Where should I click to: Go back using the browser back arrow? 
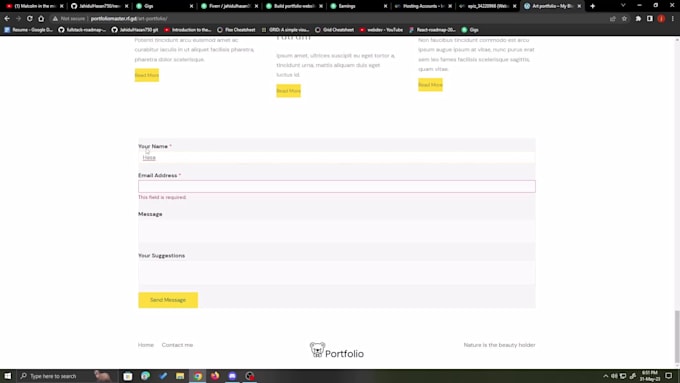[7, 19]
